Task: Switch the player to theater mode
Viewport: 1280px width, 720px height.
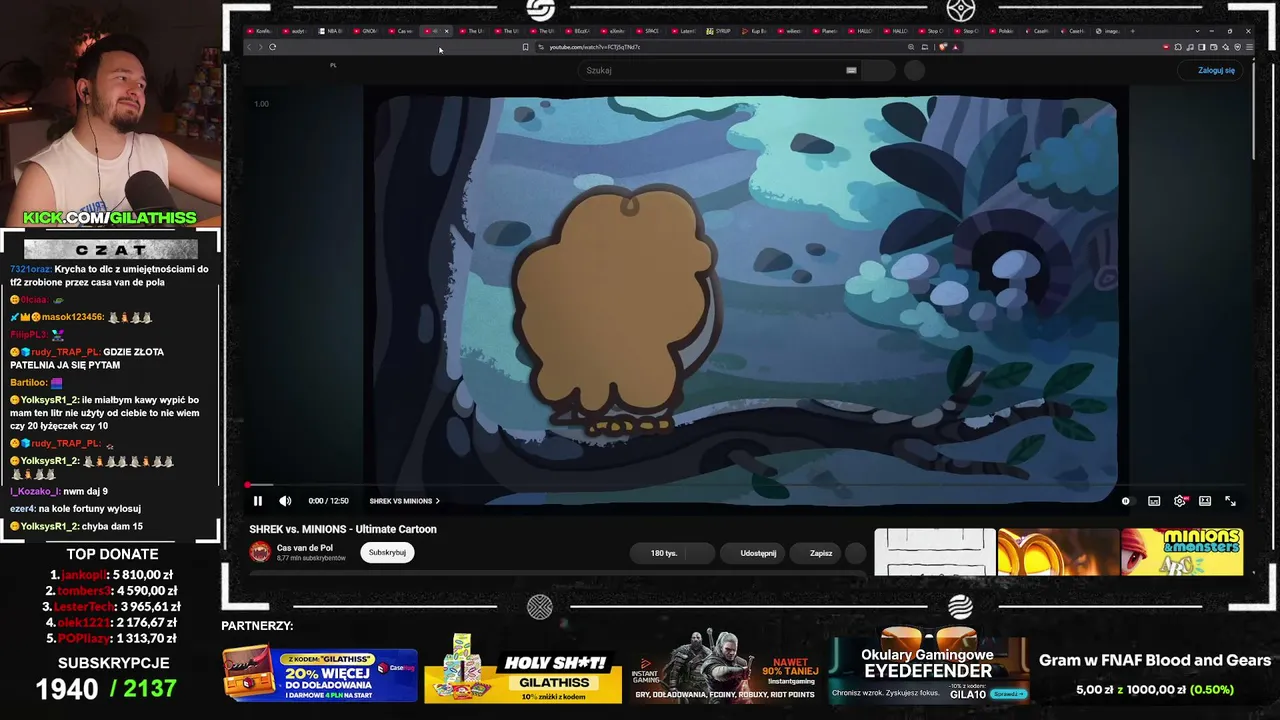Action: click(x=1205, y=501)
